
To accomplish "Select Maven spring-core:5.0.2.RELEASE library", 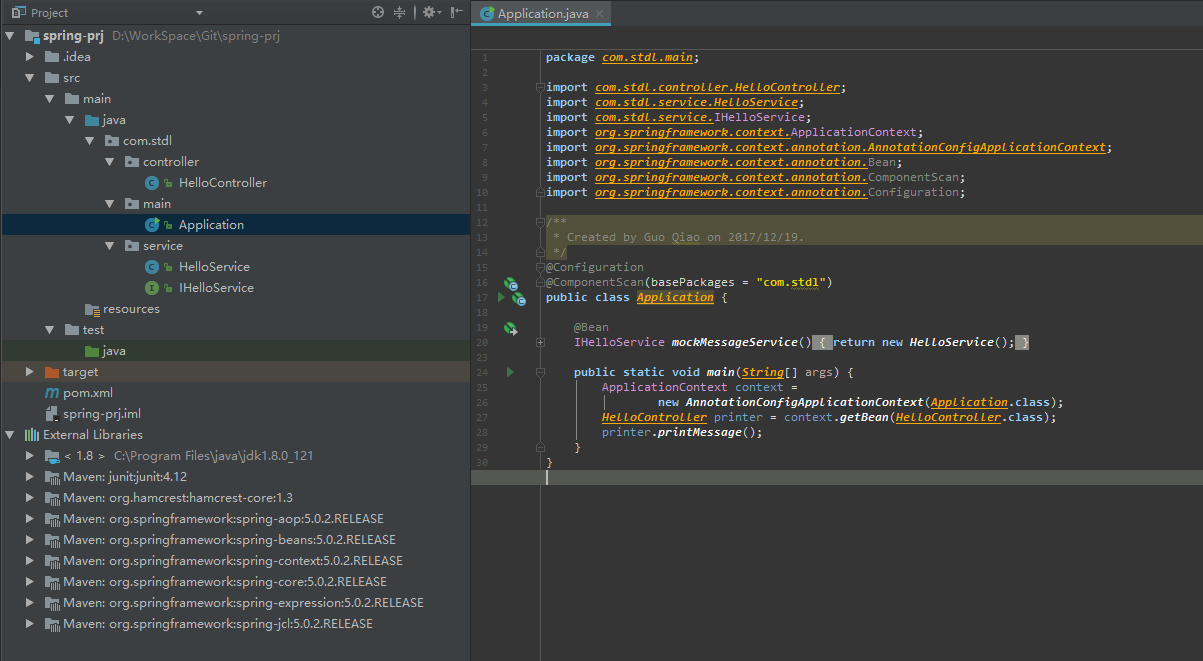I will (x=225, y=582).
